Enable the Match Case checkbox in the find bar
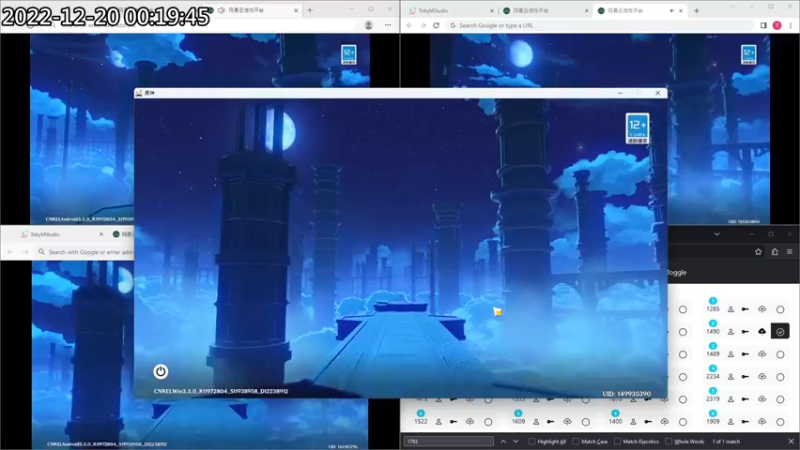Image resolution: width=800 pixels, height=450 pixels. (576, 441)
